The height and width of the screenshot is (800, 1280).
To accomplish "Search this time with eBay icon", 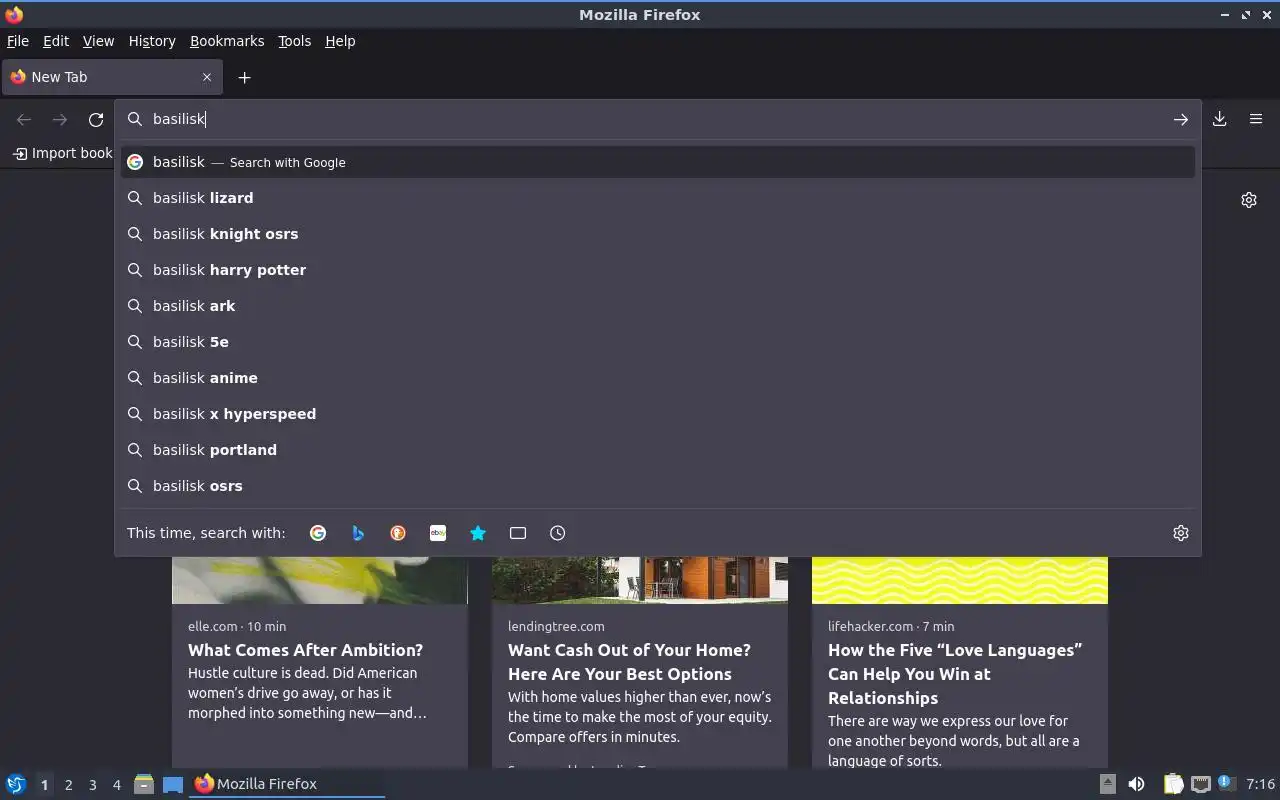I will (438, 533).
